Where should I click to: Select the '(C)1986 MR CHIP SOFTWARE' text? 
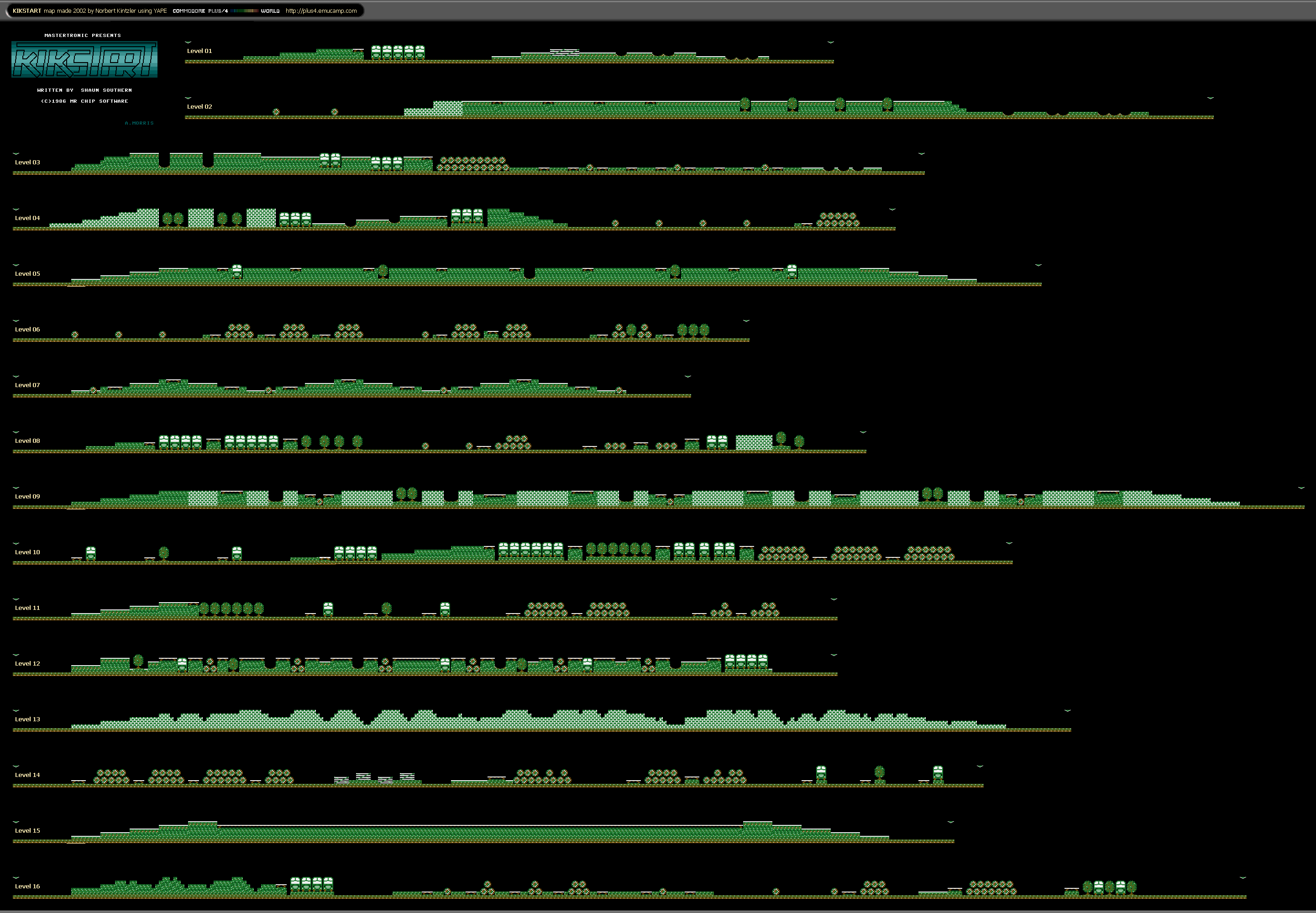(x=84, y=101)
